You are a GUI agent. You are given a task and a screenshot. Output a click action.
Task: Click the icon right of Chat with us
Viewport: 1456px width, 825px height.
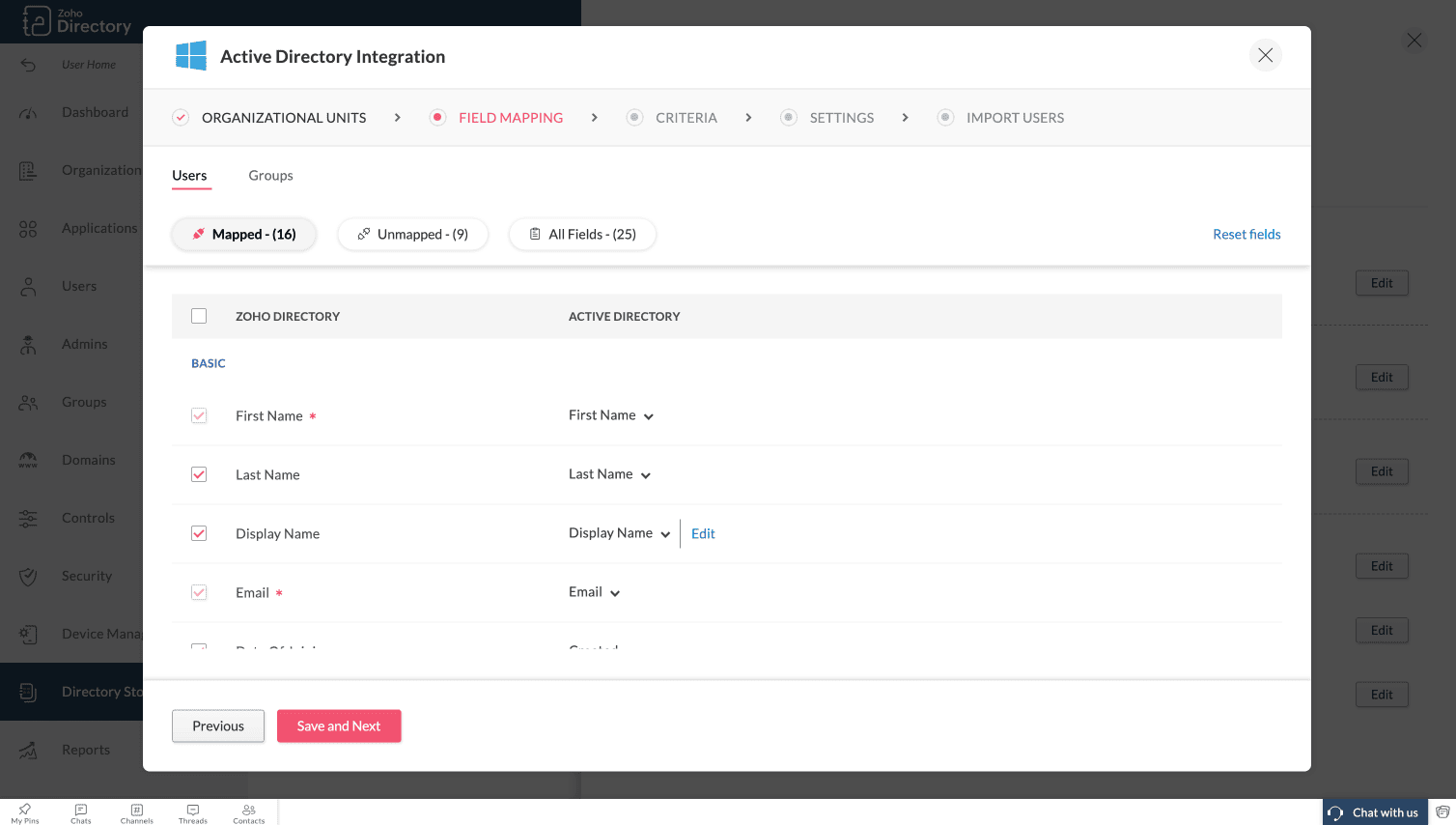[x=1442, y=812]
